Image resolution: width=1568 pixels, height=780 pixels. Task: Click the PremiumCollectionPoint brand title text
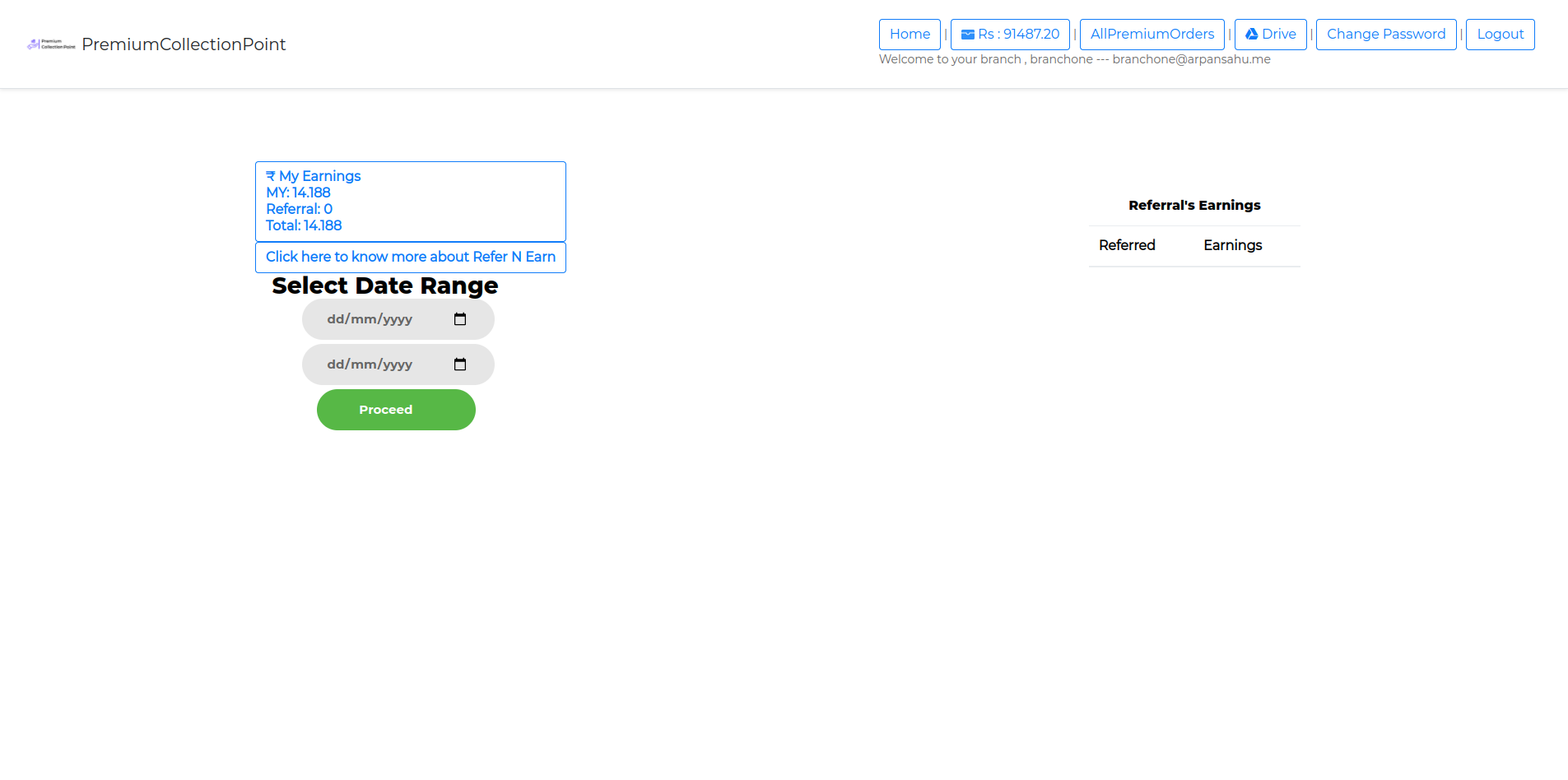tap(184, 44)
